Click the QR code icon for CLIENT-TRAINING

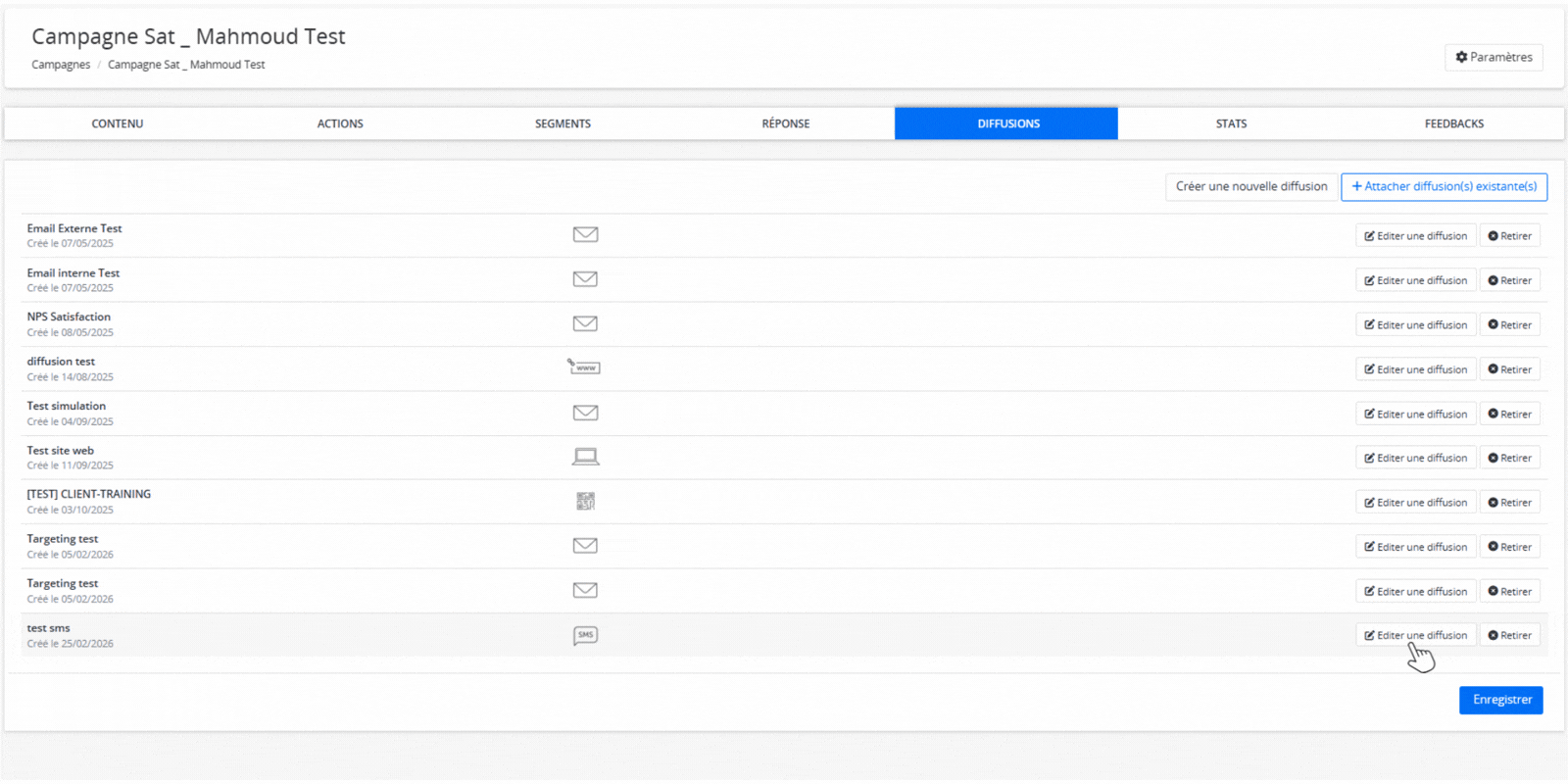coord(585,502)
